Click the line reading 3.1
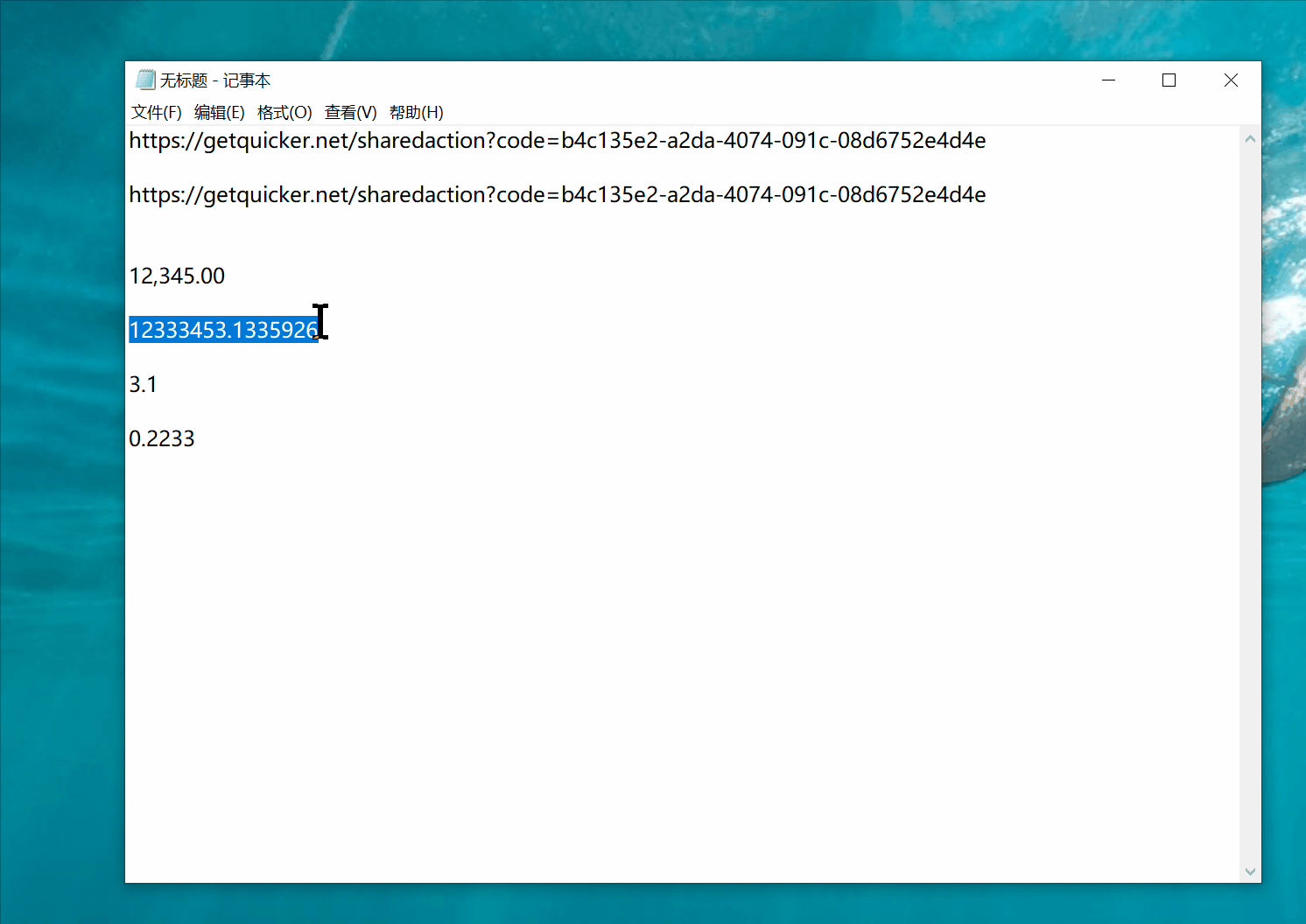 pos(143,385)
